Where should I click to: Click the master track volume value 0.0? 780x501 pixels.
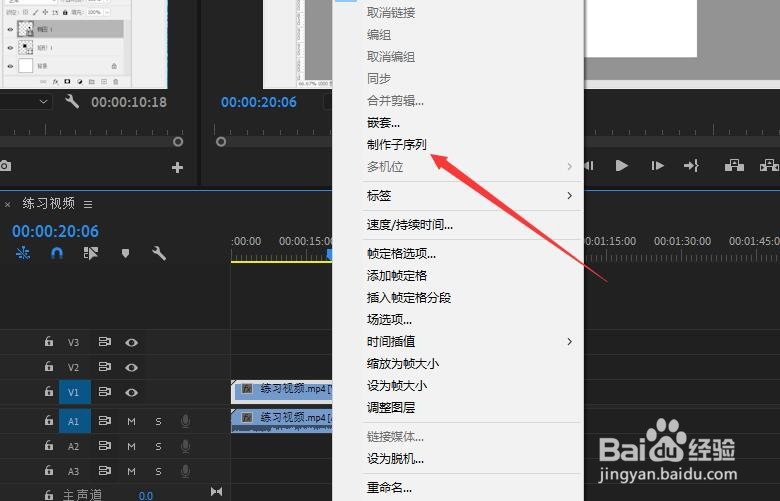pos(145,496)
